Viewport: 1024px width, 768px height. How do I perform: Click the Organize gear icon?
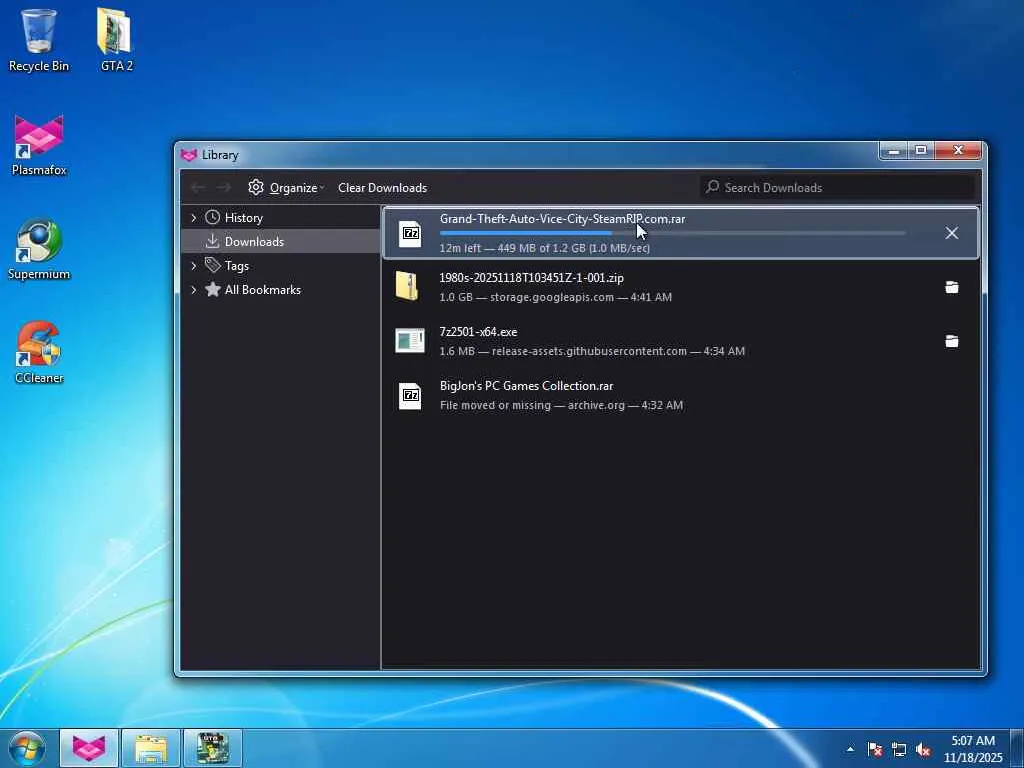pyautogui.click(x=255, y=187)
